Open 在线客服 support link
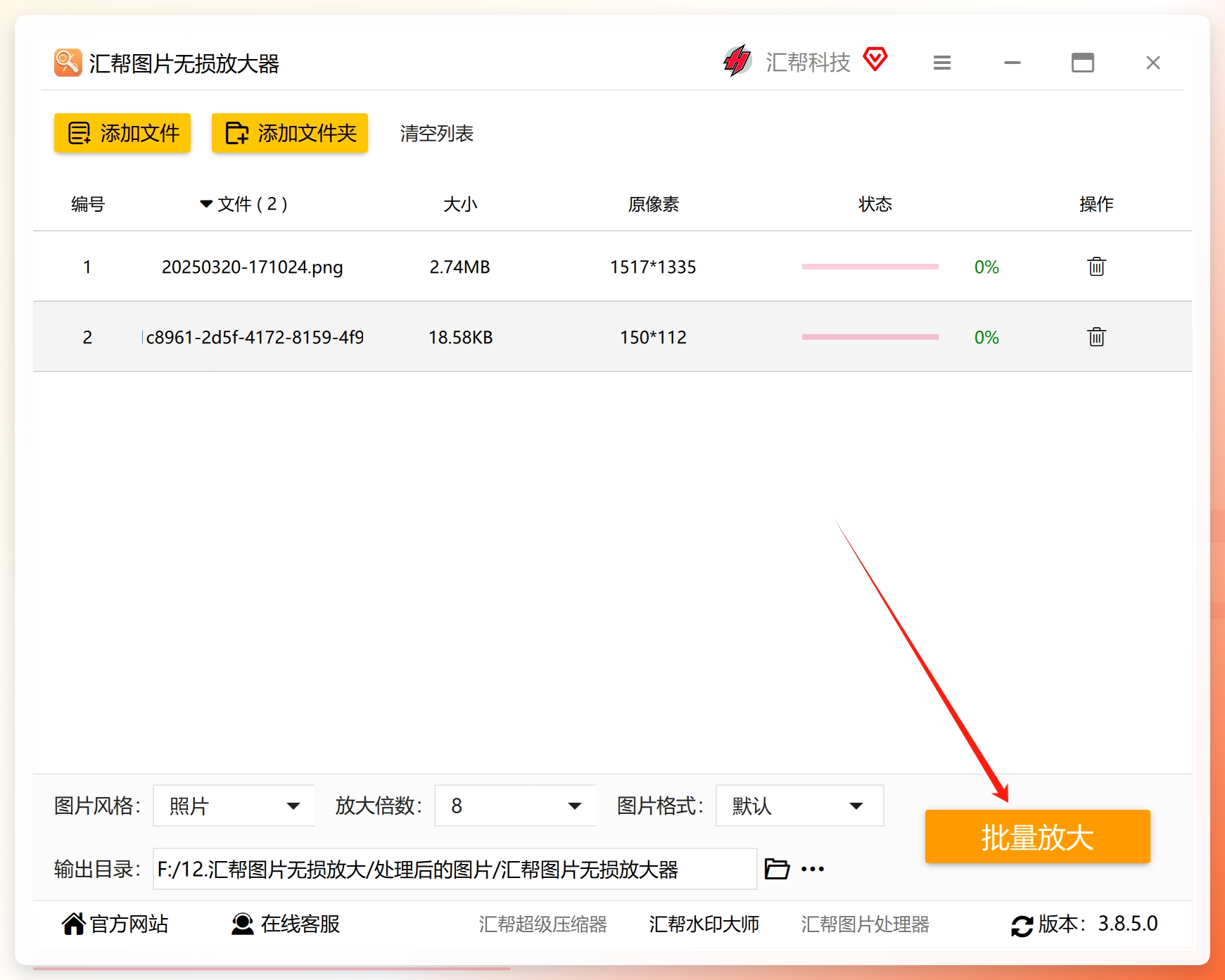 286,924
